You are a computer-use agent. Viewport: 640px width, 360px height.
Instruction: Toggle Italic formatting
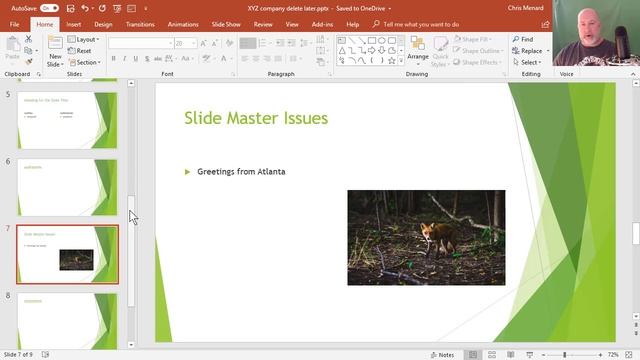(124, 59)
